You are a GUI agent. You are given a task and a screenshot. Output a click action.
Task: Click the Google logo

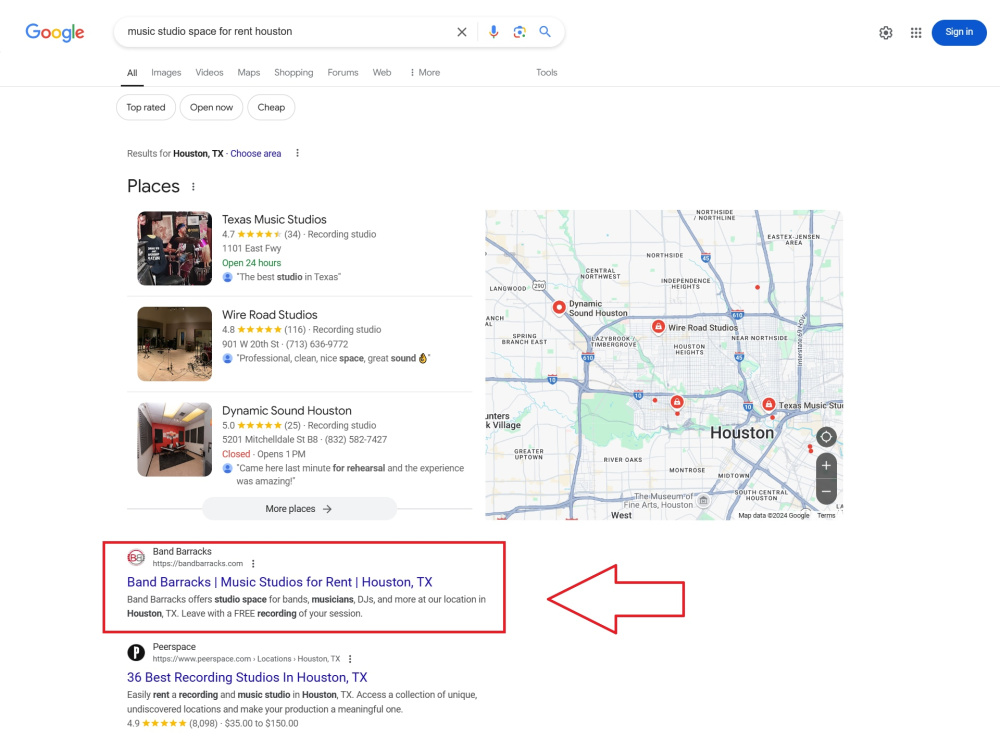(55, 32)
